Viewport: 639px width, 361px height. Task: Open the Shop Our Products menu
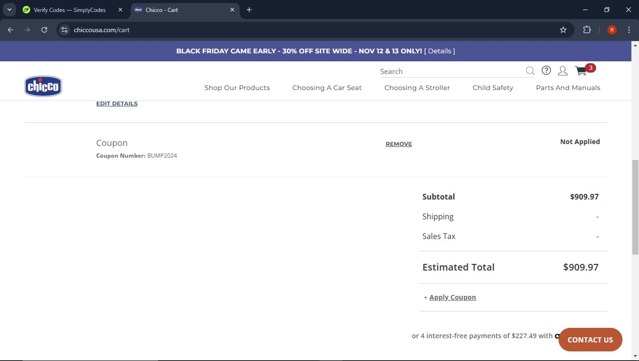pos(237,88)
